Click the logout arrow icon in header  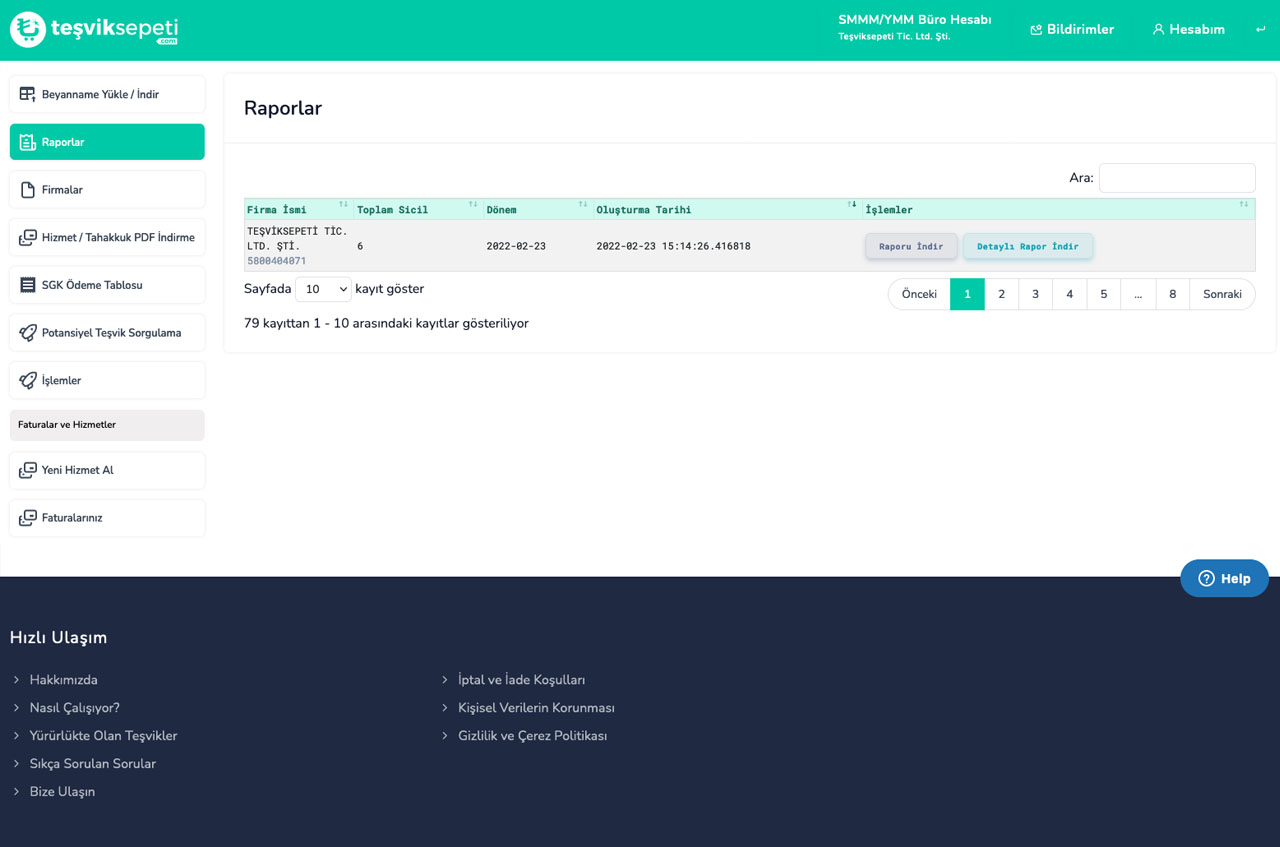tap(1260, 30)
